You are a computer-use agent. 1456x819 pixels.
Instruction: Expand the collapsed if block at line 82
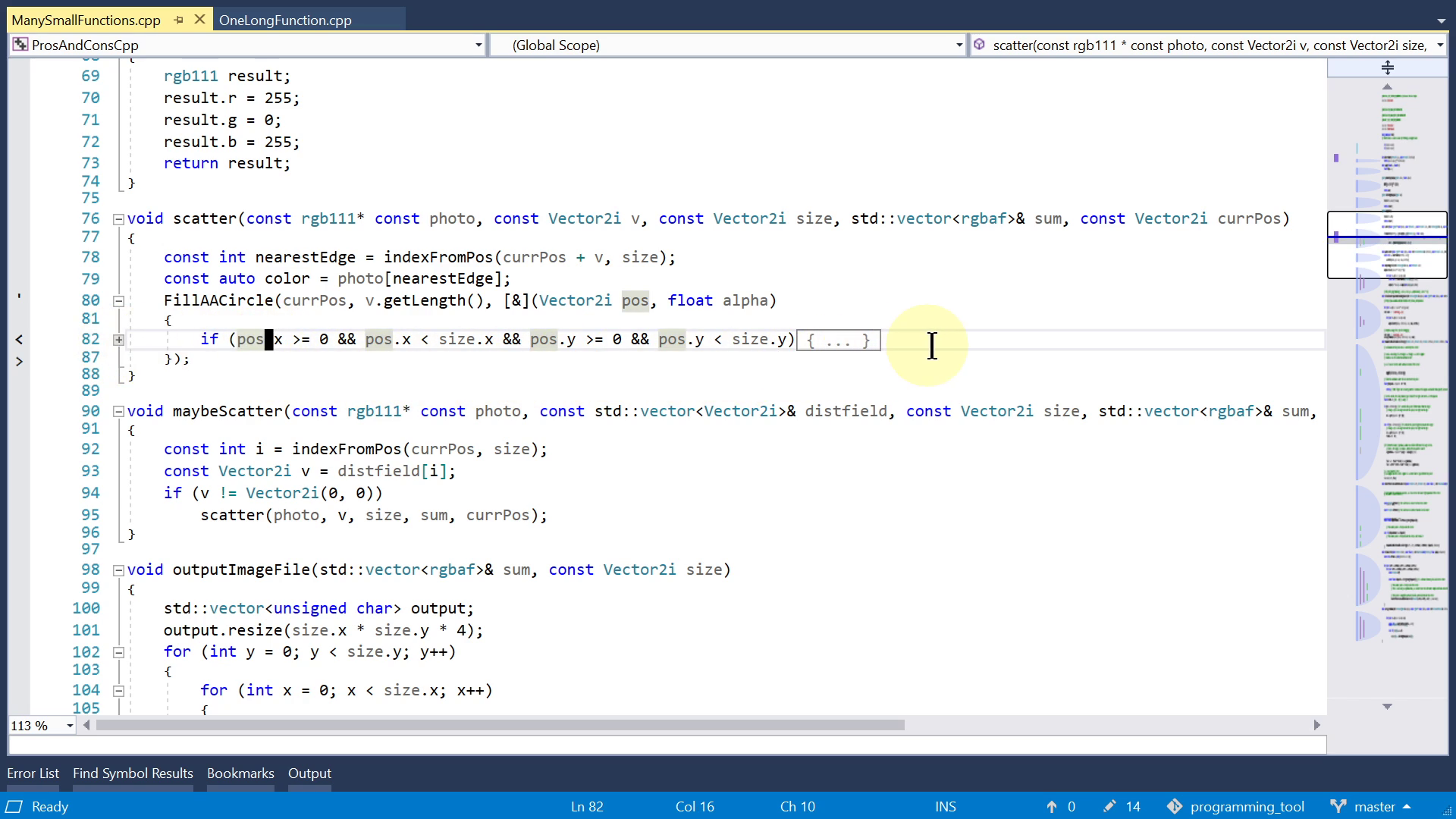tap(118, 340)
